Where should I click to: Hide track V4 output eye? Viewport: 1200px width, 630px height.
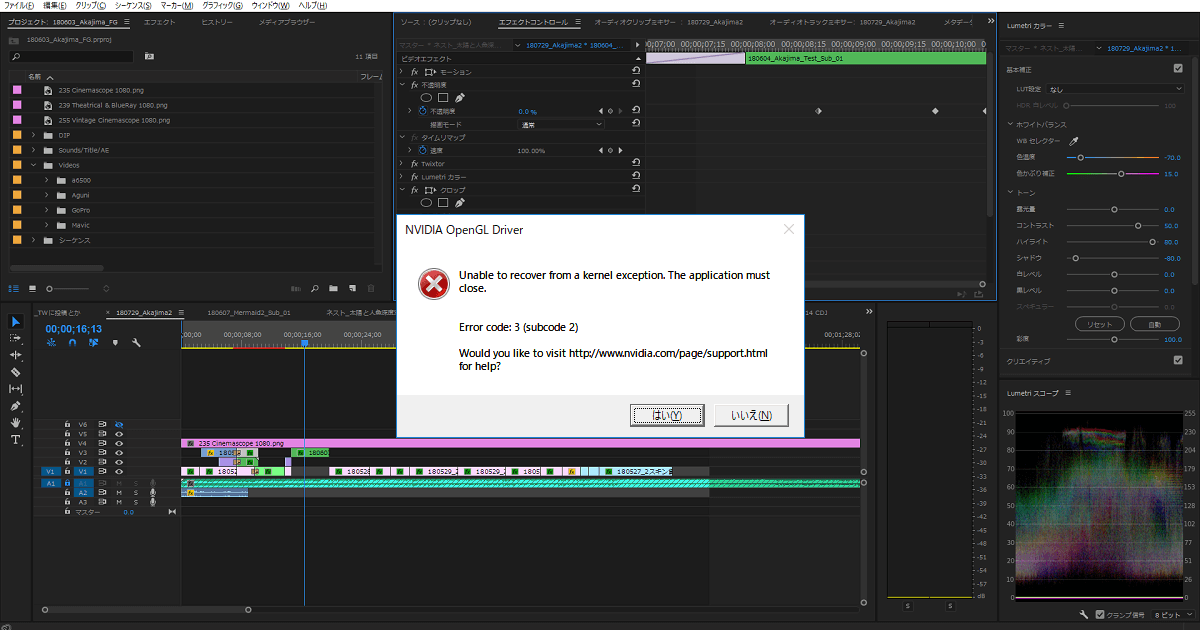click(118, 443)
